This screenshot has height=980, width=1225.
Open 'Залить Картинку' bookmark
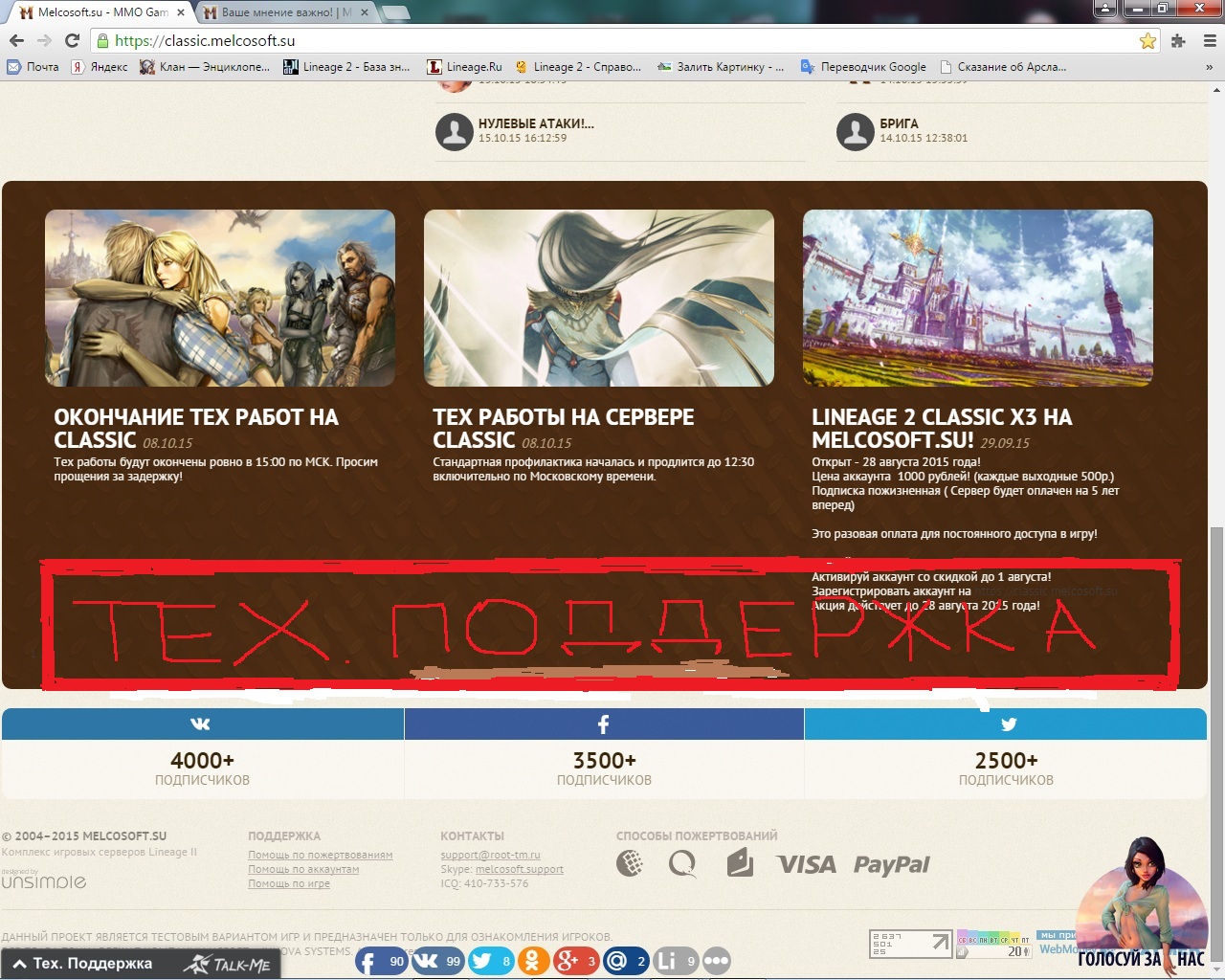721,67
